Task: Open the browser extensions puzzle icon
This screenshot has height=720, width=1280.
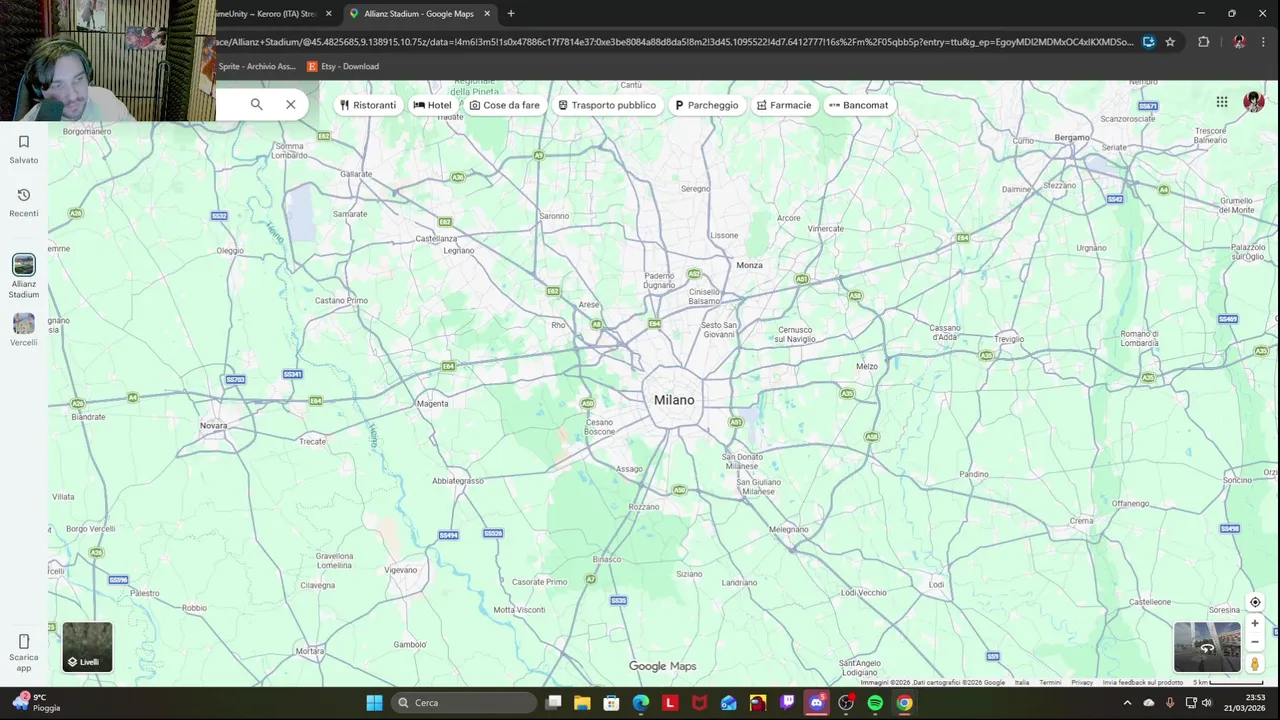Action: 1203,42
